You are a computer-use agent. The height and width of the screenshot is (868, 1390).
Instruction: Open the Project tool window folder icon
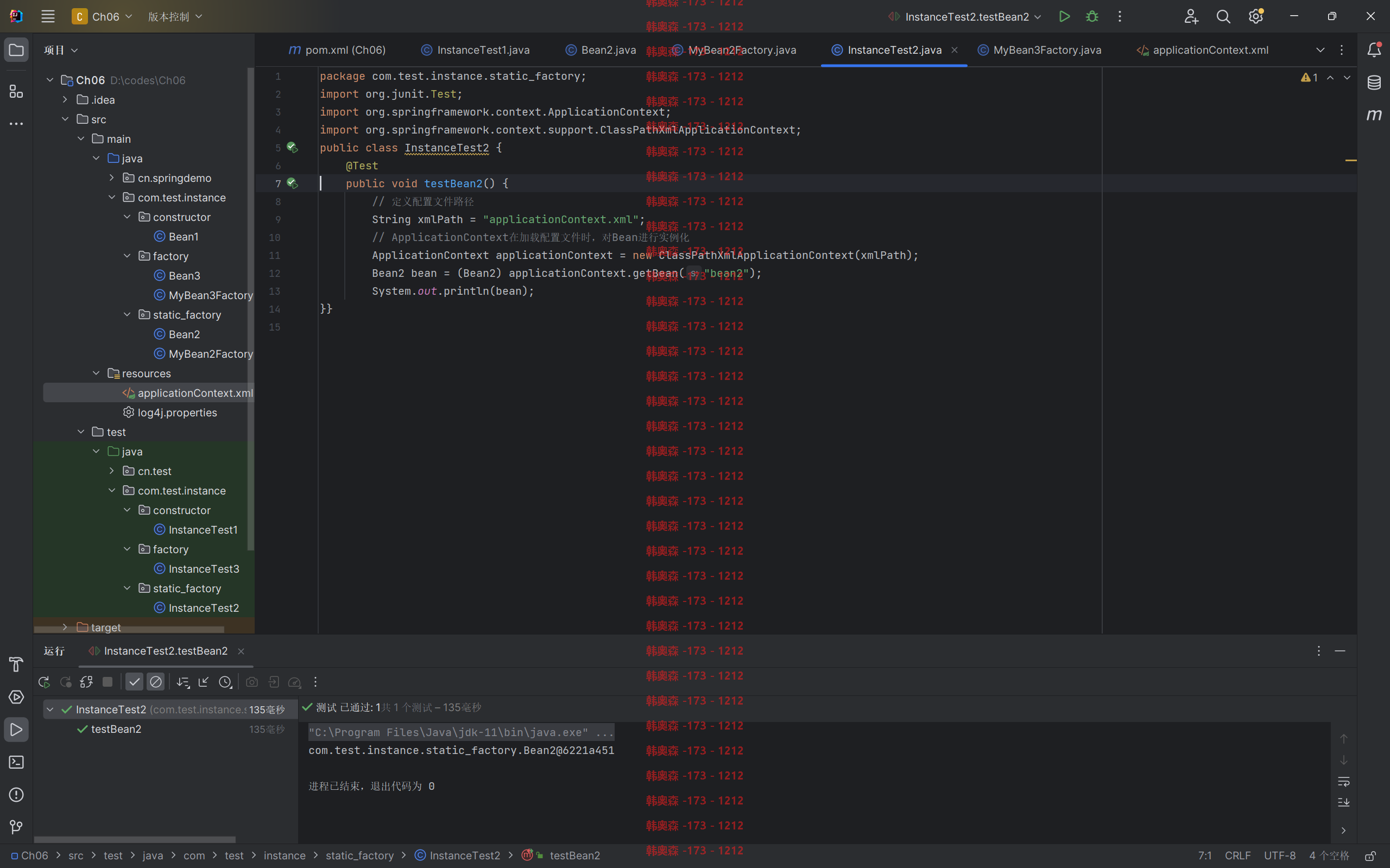[x=16, y=50]
